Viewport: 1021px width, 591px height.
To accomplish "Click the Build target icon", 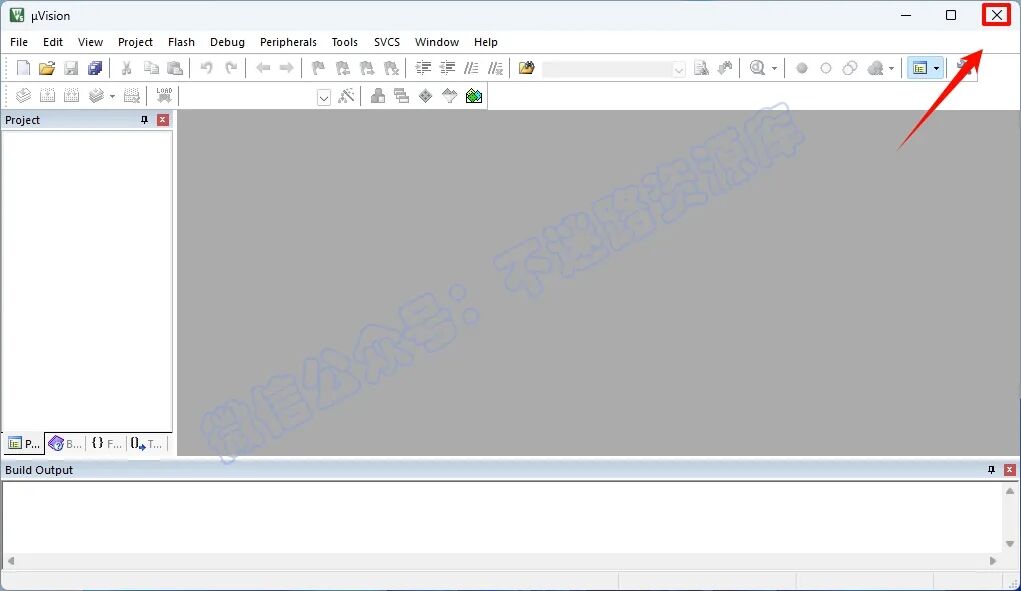I will 48,96.
